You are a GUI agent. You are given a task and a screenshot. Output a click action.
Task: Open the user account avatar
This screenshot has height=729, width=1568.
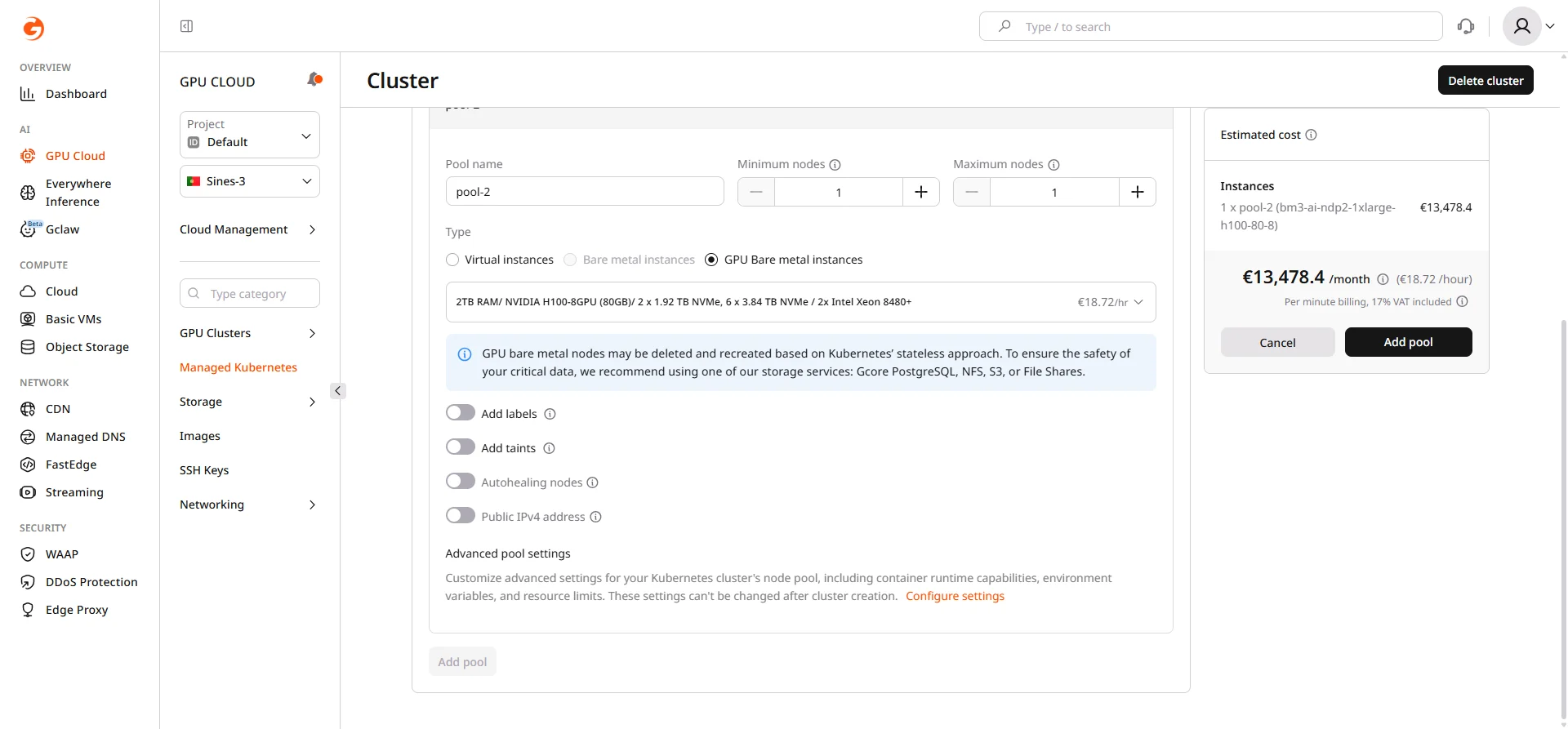[1521, 26]
